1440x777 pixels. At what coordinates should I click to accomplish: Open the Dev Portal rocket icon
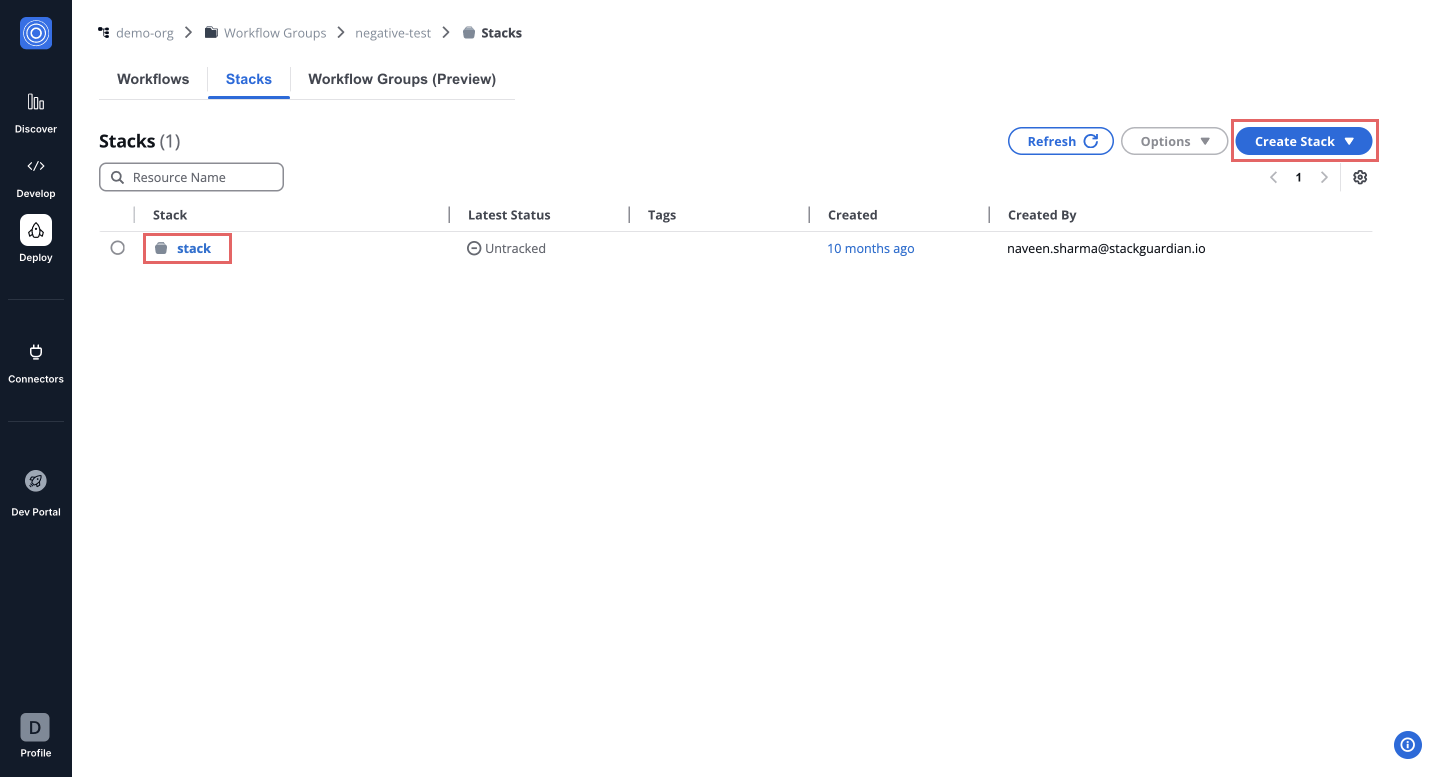click(x=36, y=481)
